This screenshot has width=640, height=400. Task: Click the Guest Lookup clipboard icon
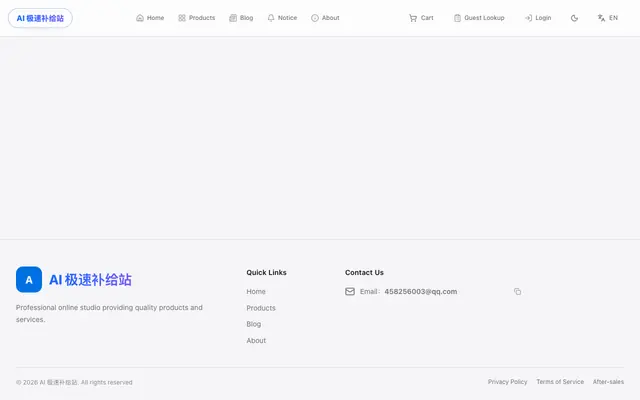point(457,18)
